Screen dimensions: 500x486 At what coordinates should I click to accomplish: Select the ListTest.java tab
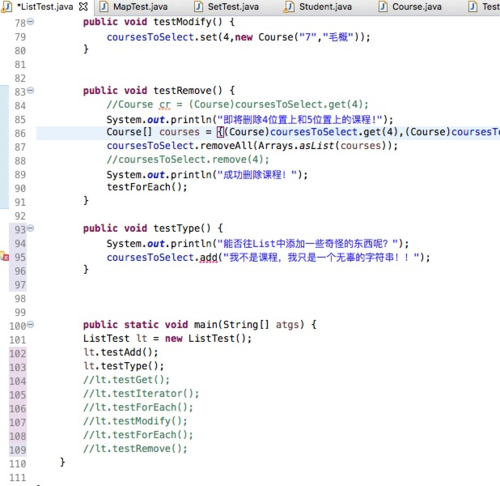45,7
